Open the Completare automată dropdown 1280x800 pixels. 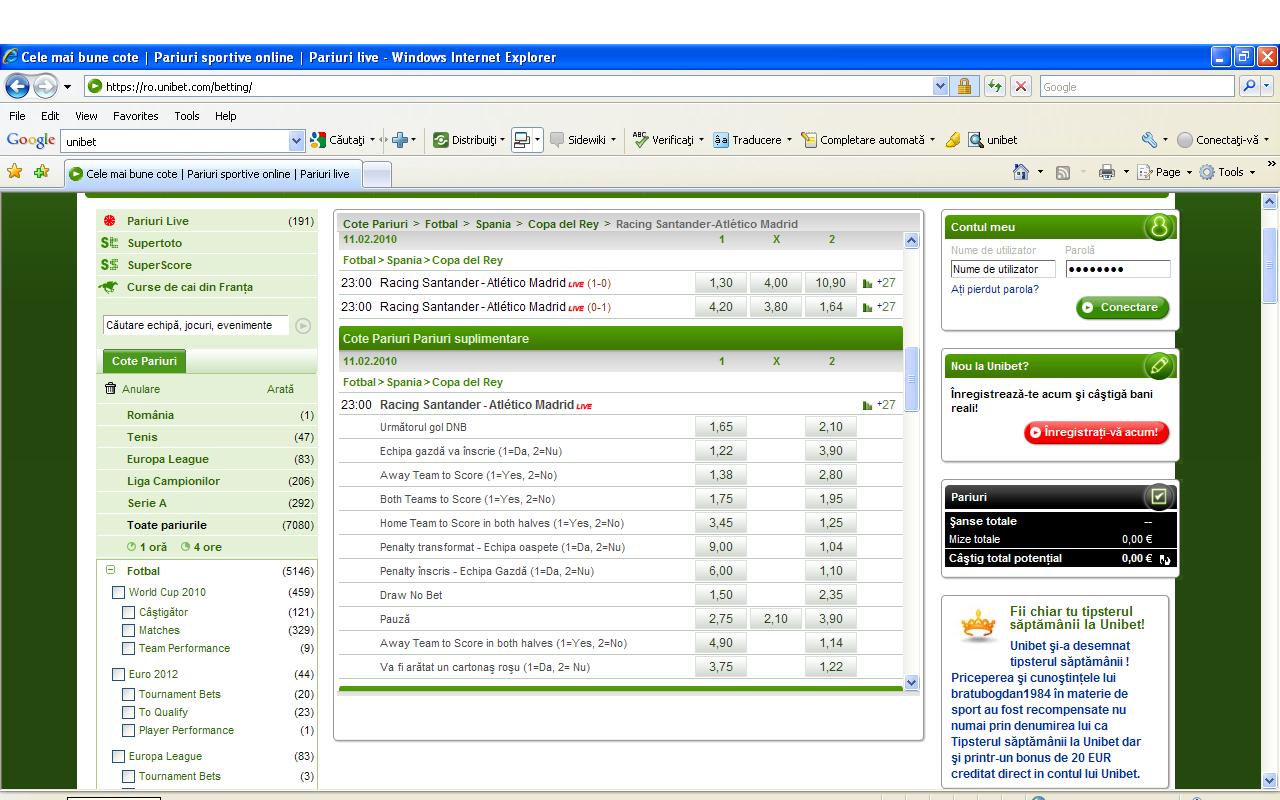[x=932, y=140]
